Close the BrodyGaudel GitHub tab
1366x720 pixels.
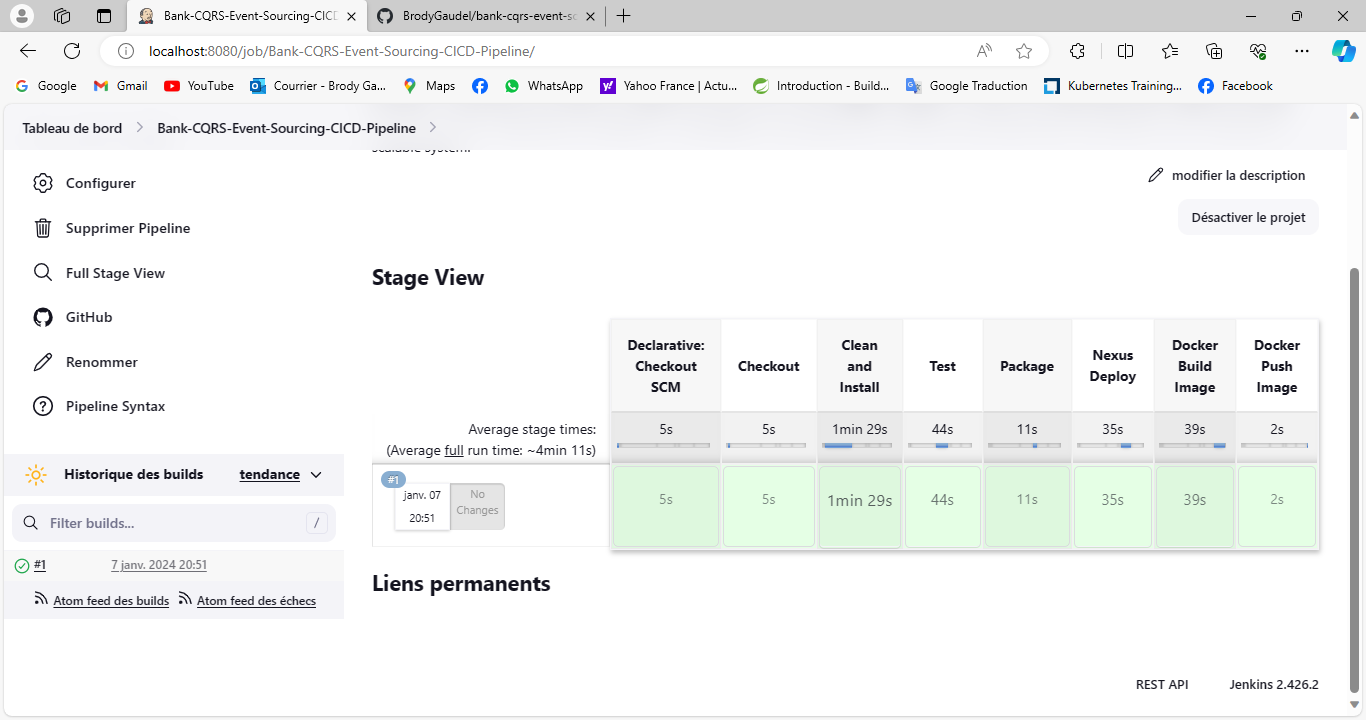590,16
